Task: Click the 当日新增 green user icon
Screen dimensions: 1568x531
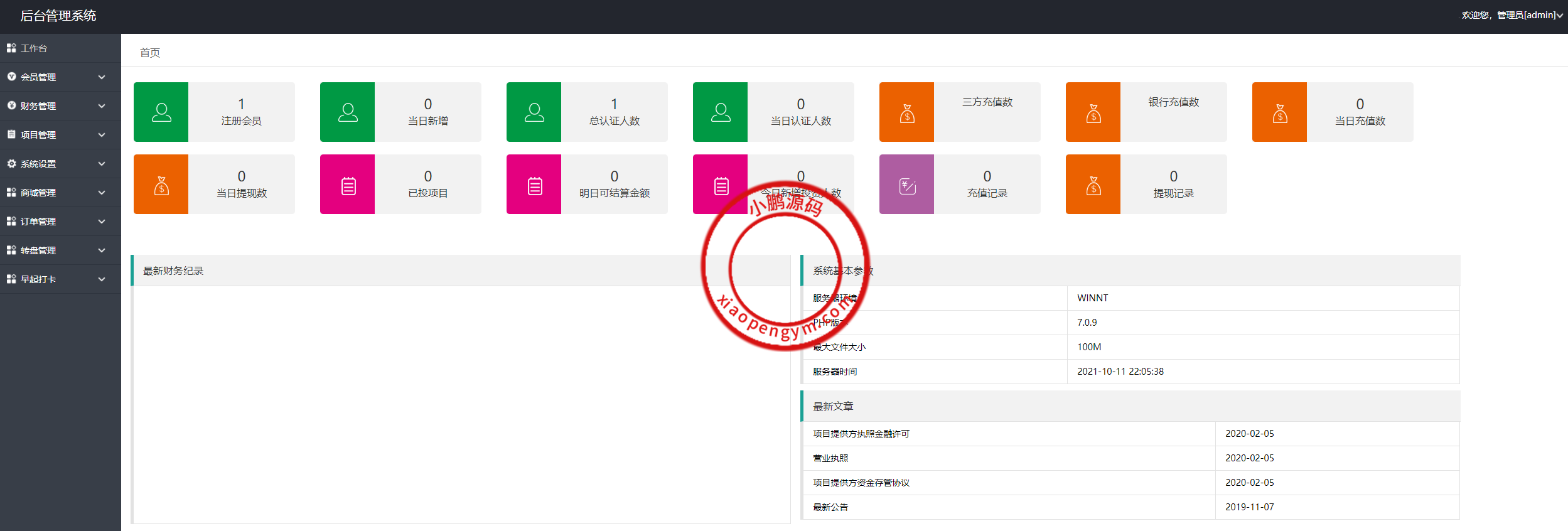Action: click(347, 112)
